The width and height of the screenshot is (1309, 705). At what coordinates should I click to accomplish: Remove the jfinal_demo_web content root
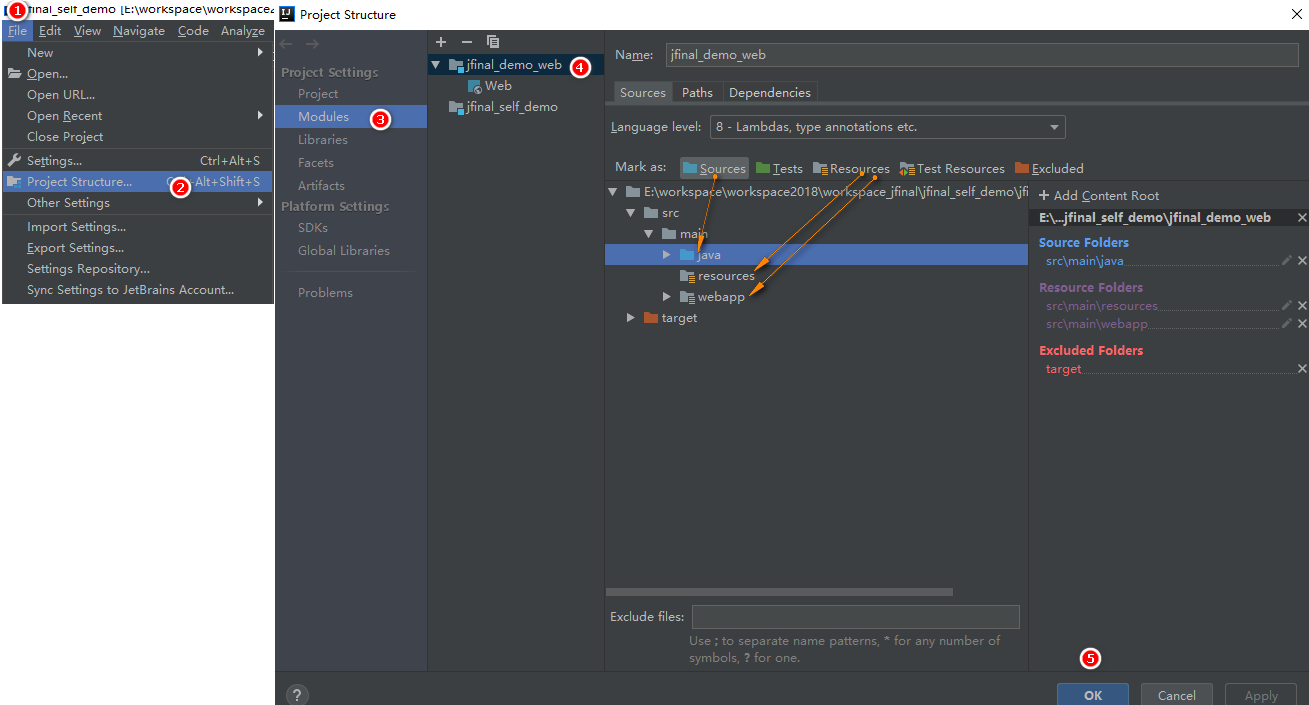(x=1302, y=218)
